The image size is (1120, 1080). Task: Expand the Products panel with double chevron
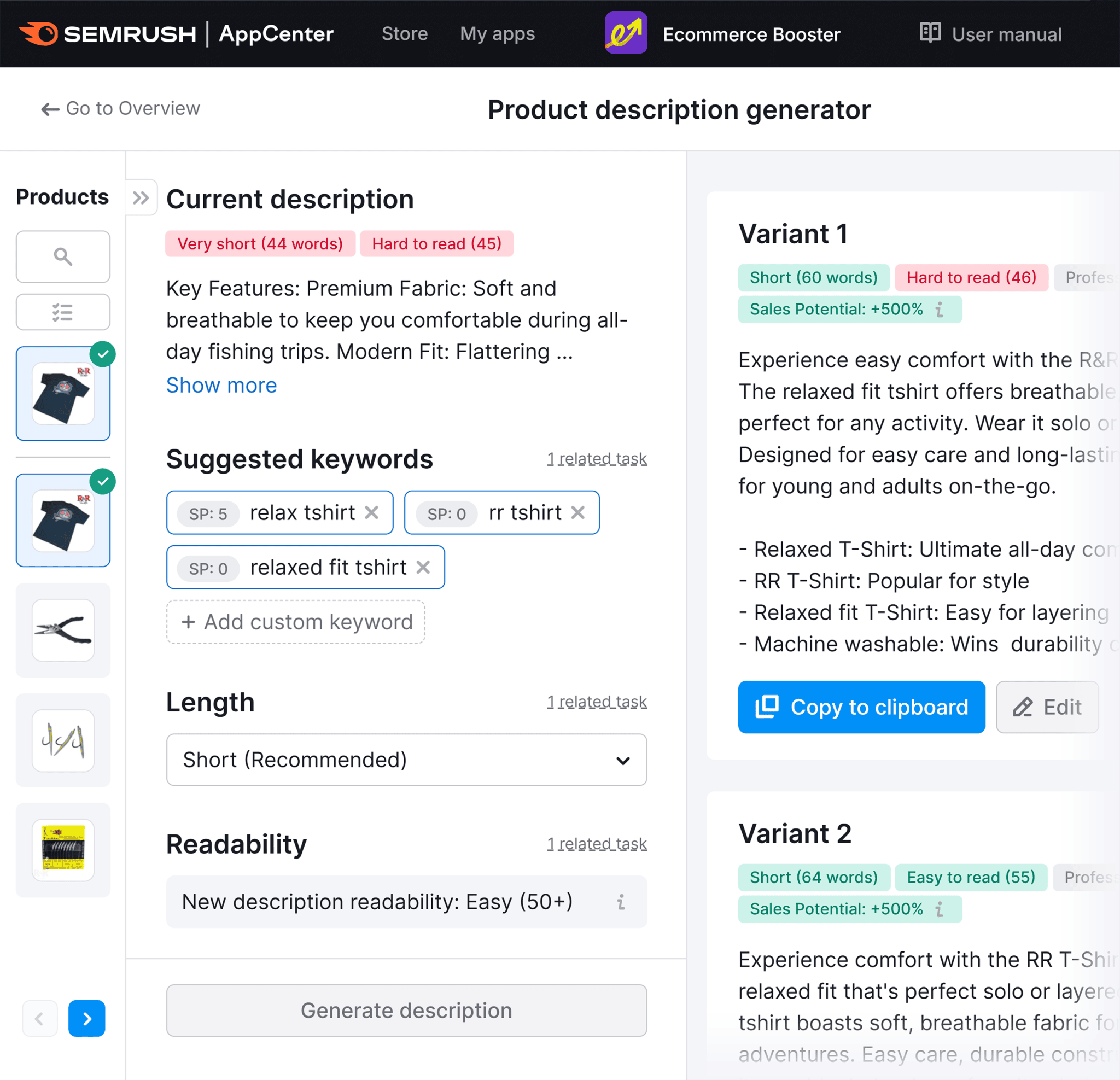pos(141,198)
